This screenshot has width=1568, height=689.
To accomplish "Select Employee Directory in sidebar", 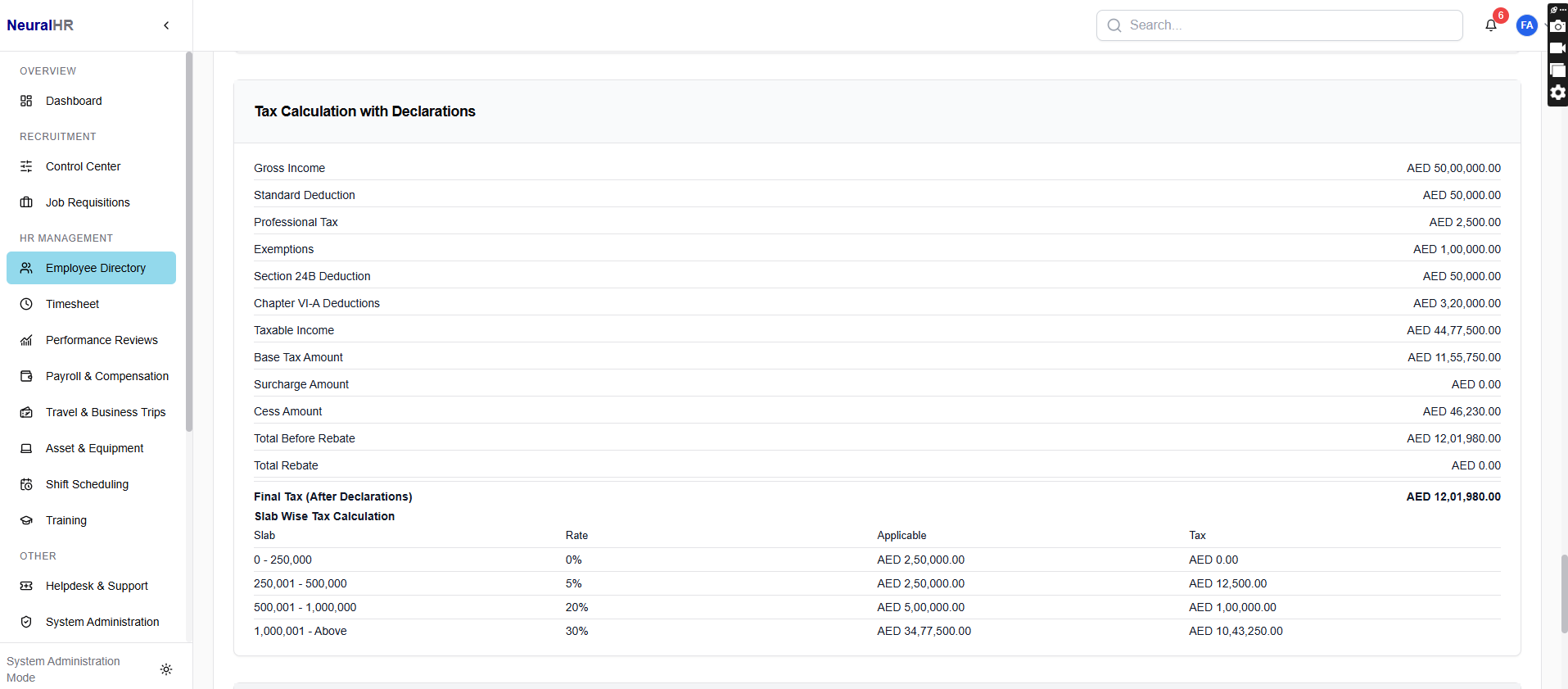I will coord(95,268).
